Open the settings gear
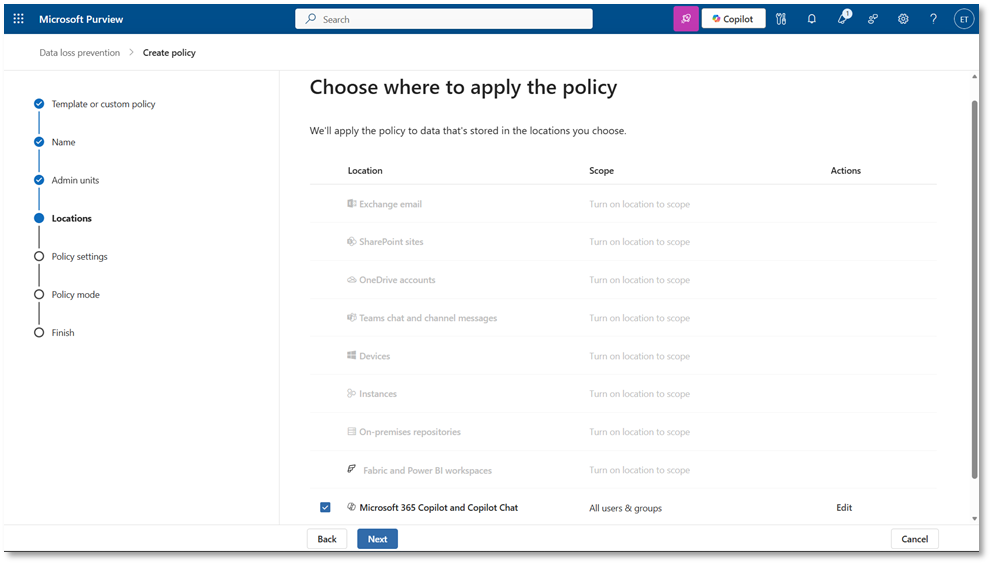 tap(903, 19)
